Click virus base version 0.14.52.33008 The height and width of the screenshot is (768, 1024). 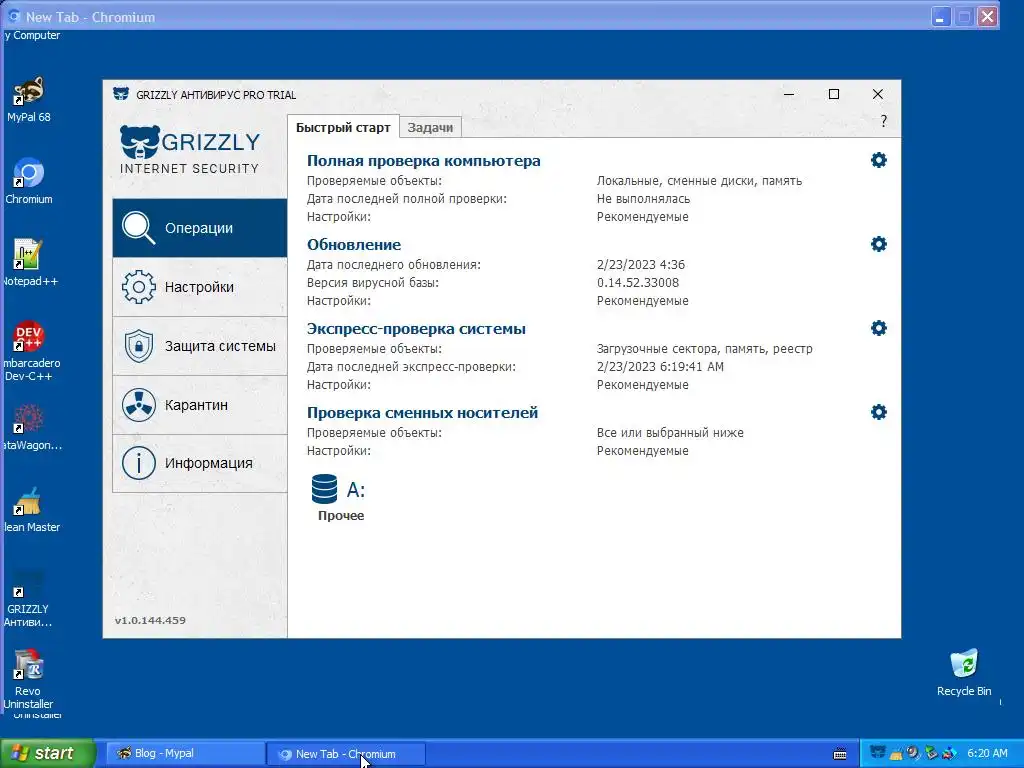(x=637, y=283)
